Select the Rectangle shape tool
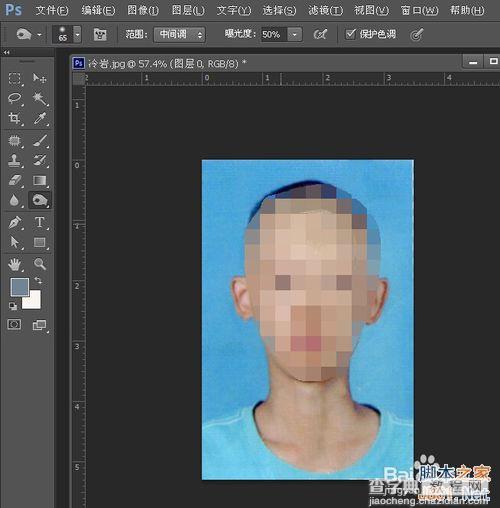 pyautogui.click(x=40, y=242)
